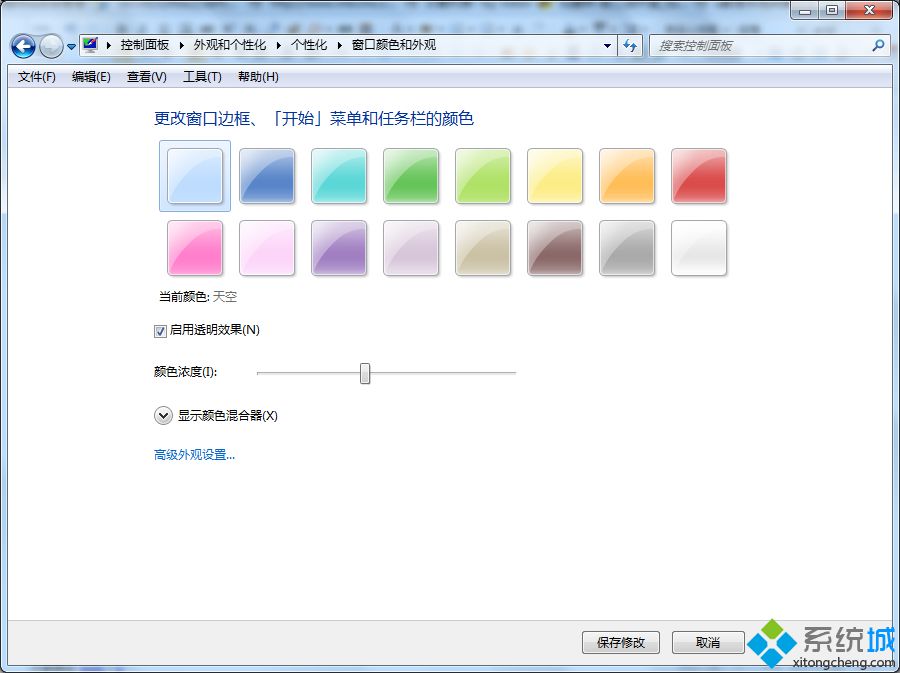Select the orange color swatch
The height and width of the screenshot is (673, 900).
[x=627, y=176]
